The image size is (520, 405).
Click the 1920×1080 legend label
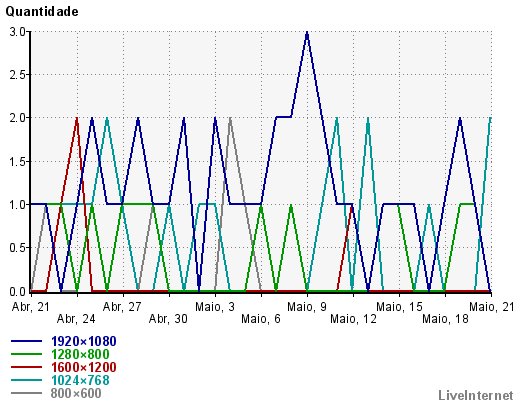(83, 341)
